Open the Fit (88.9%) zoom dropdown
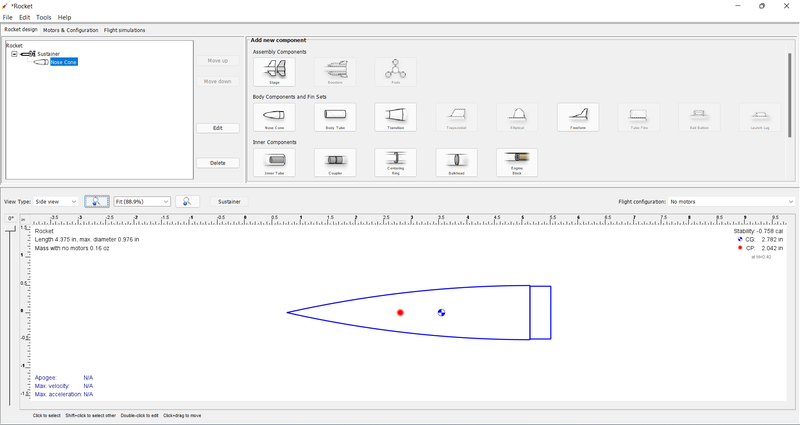 pyautogui.click(x=142, y=202)
